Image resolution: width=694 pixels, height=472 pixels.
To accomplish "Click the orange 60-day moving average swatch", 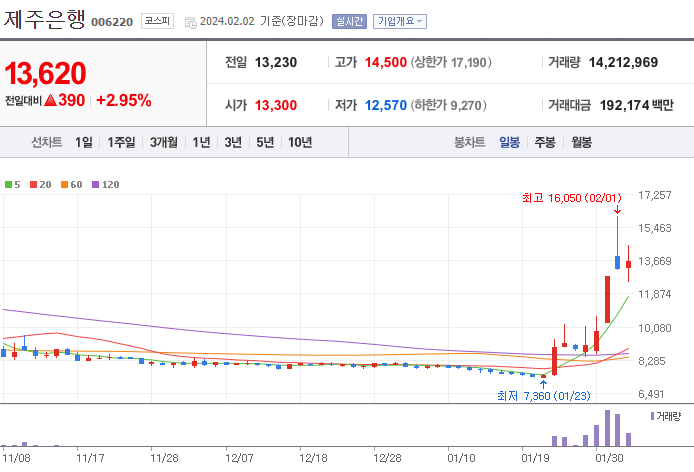I will 65,185.
